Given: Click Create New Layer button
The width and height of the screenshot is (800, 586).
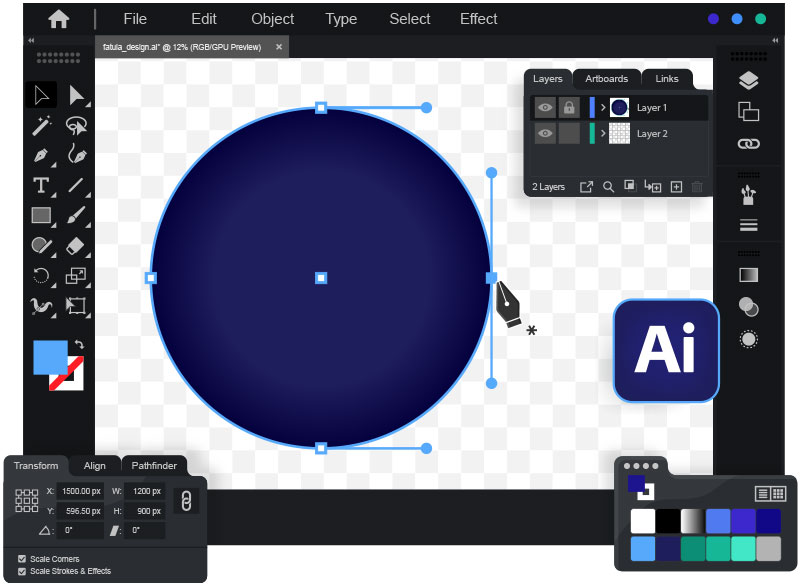Looking at the screenshot, I should [676, 187].
